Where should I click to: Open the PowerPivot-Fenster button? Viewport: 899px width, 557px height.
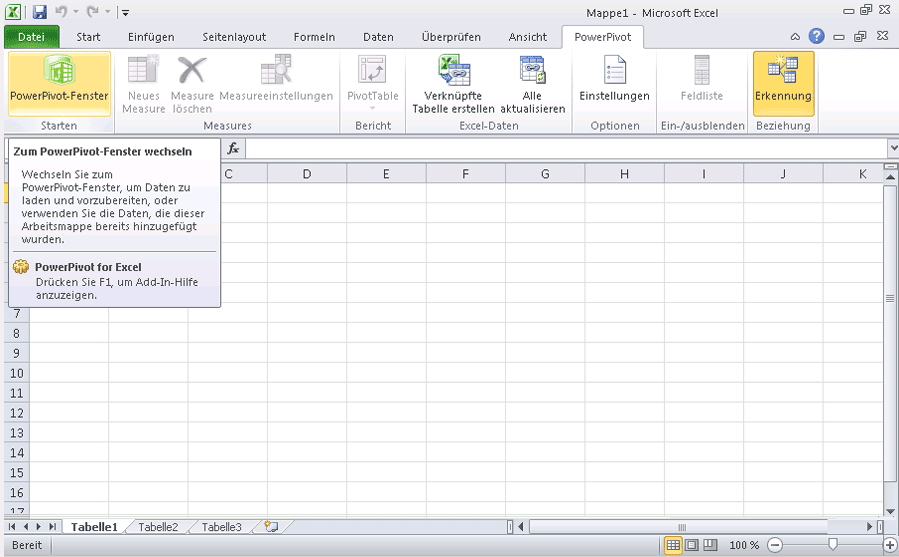60,84
